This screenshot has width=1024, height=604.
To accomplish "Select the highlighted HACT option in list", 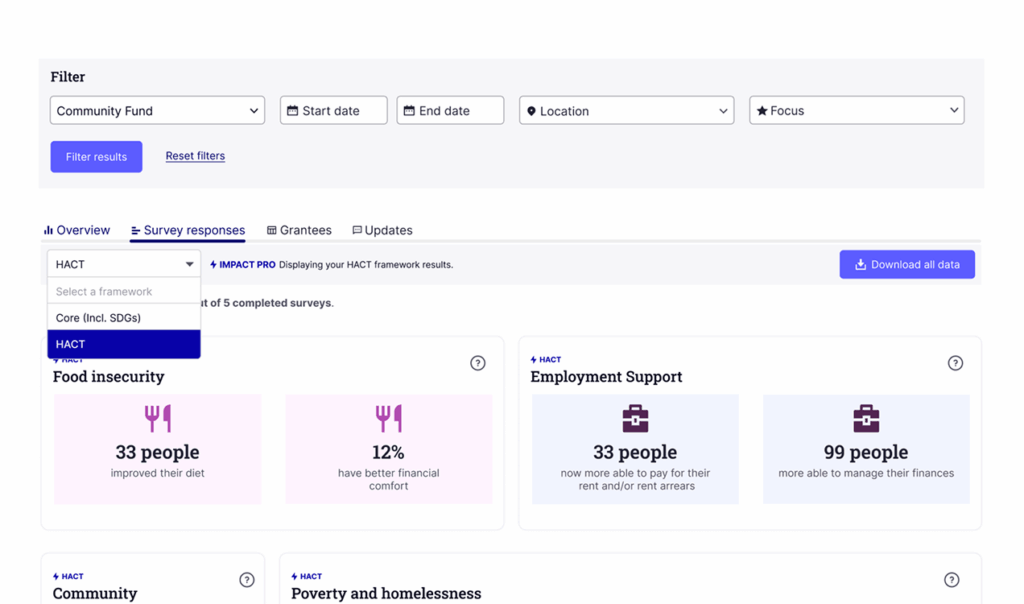I will click(123, 344).
